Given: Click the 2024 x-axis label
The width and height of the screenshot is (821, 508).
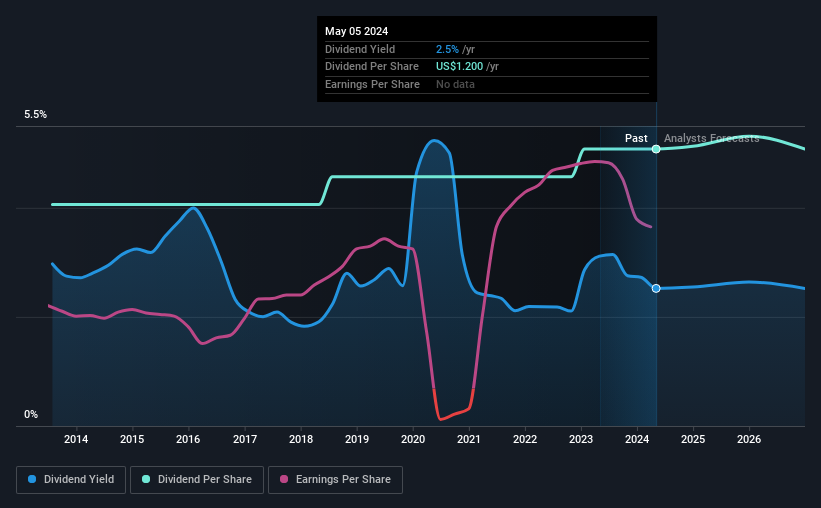Looking at the screenshot, I should tap(637, 439).
